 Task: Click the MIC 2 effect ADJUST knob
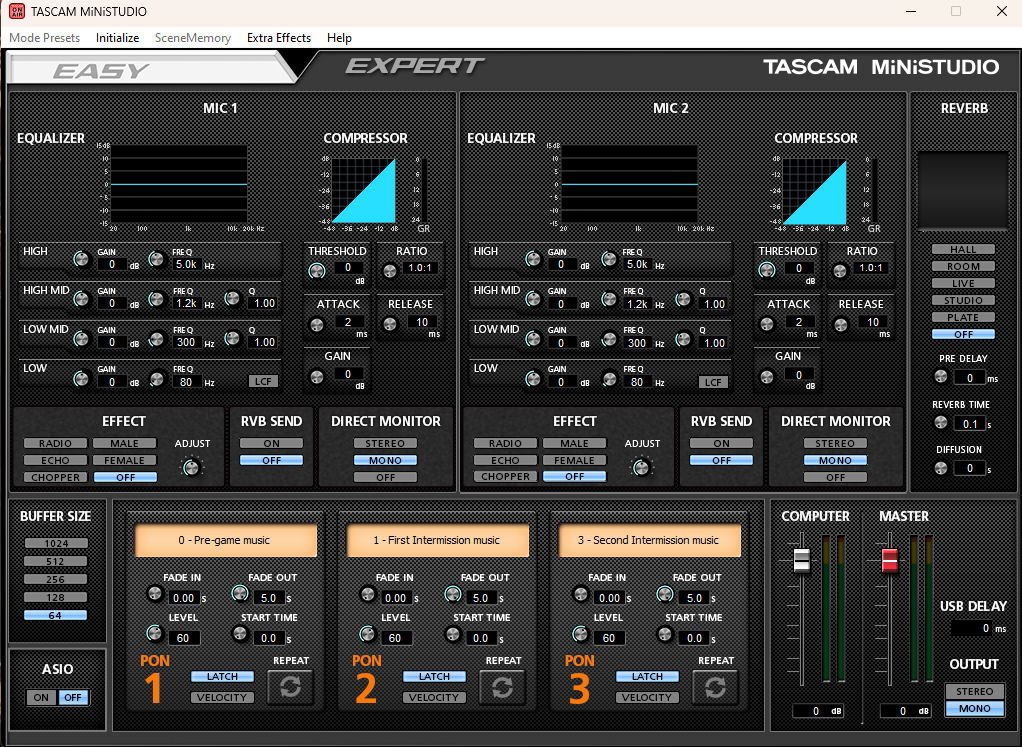(x=641, y=467)
